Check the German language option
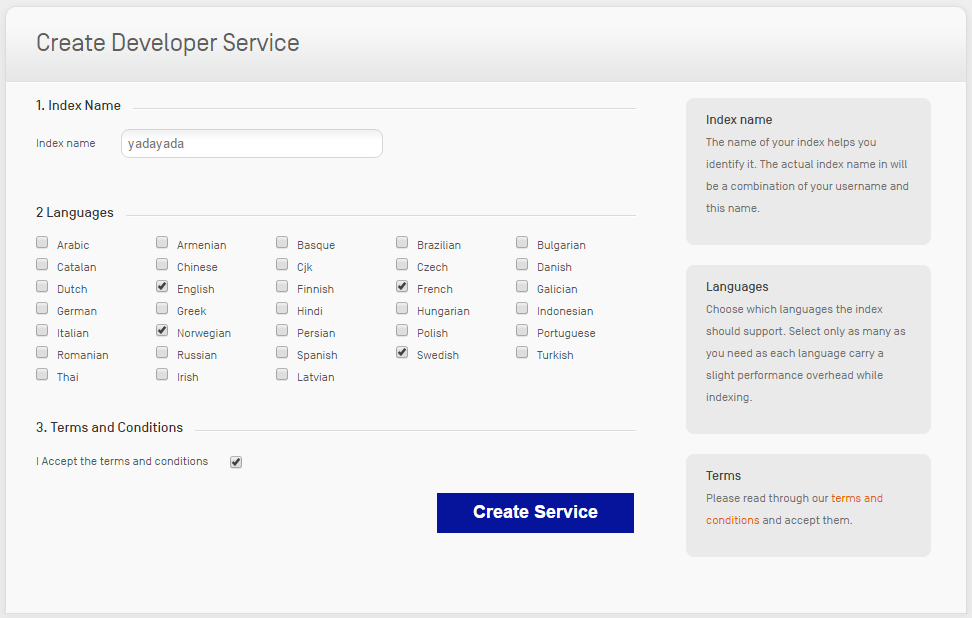 [42, 308]
